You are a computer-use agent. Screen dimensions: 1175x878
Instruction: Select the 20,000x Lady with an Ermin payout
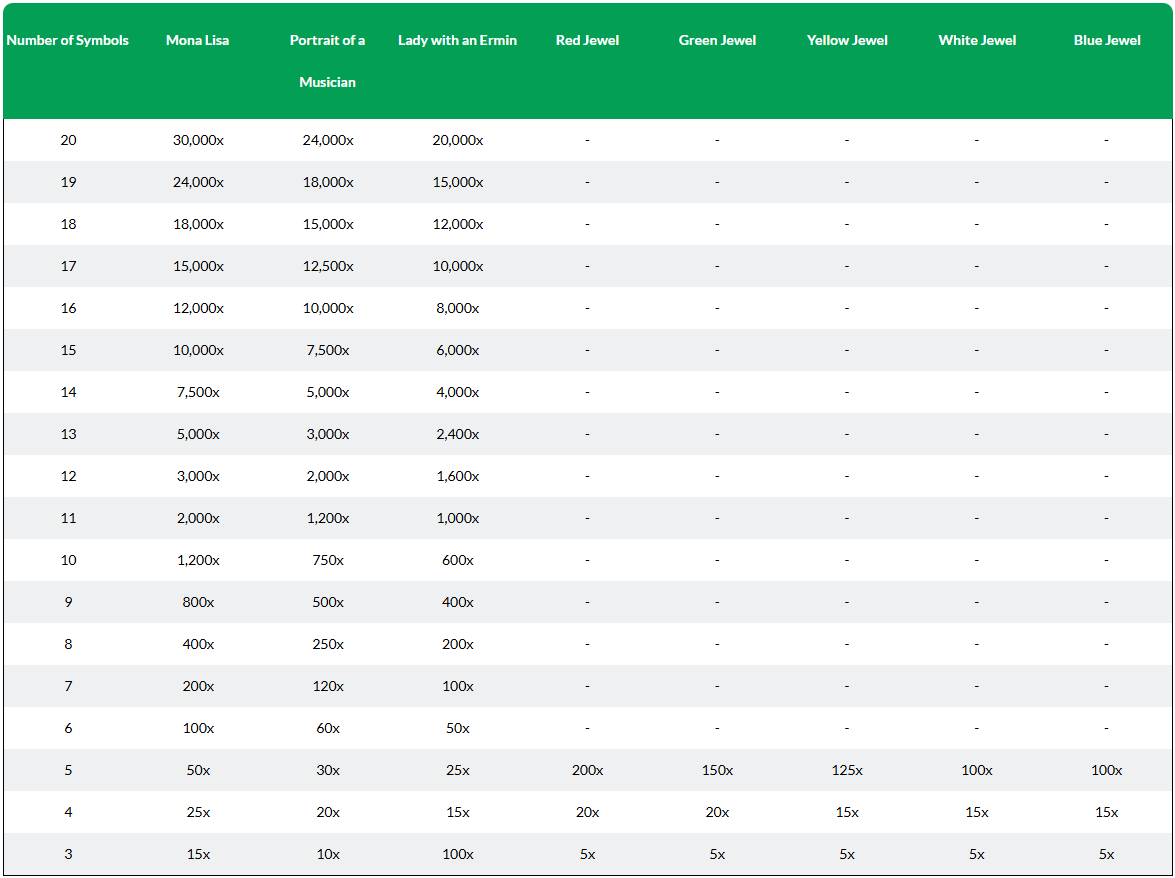(458, 140)
